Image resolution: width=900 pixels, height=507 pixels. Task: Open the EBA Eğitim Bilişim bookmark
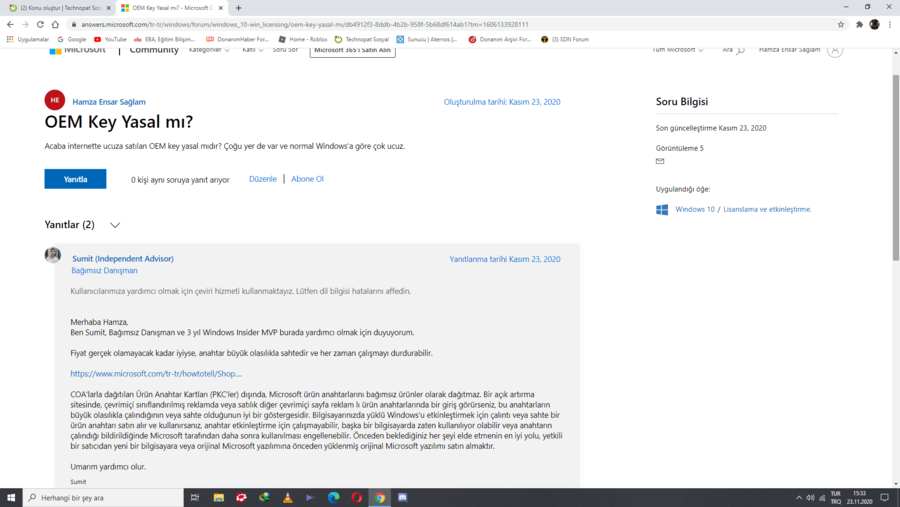point(164,39)
